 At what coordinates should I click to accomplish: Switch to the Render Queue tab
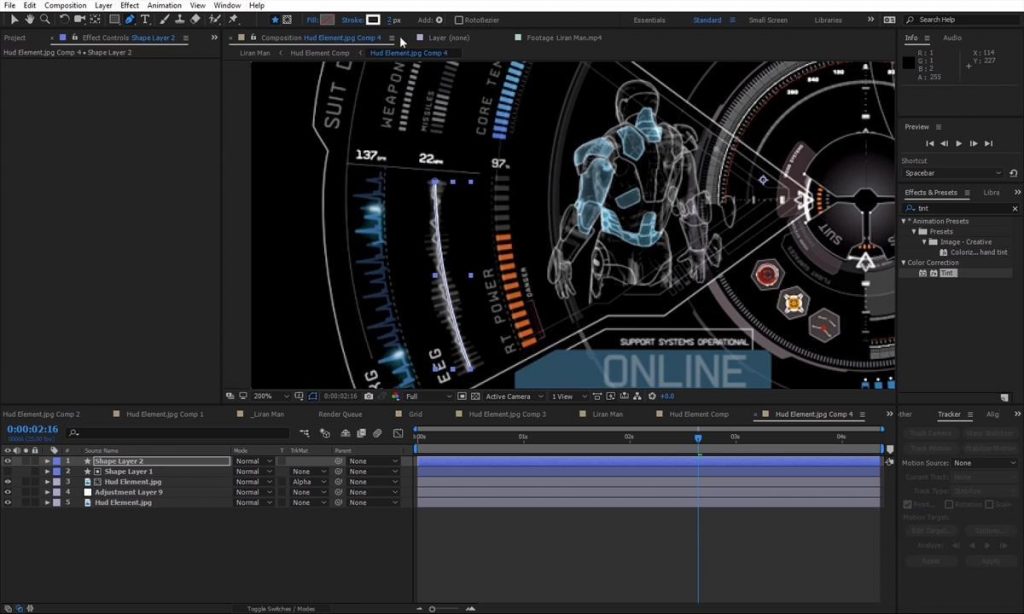click(340, 414)
